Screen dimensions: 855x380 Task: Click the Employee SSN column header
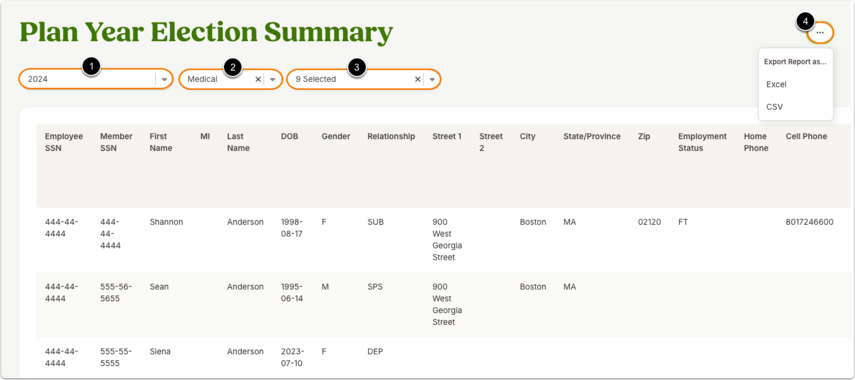[64, 142]
